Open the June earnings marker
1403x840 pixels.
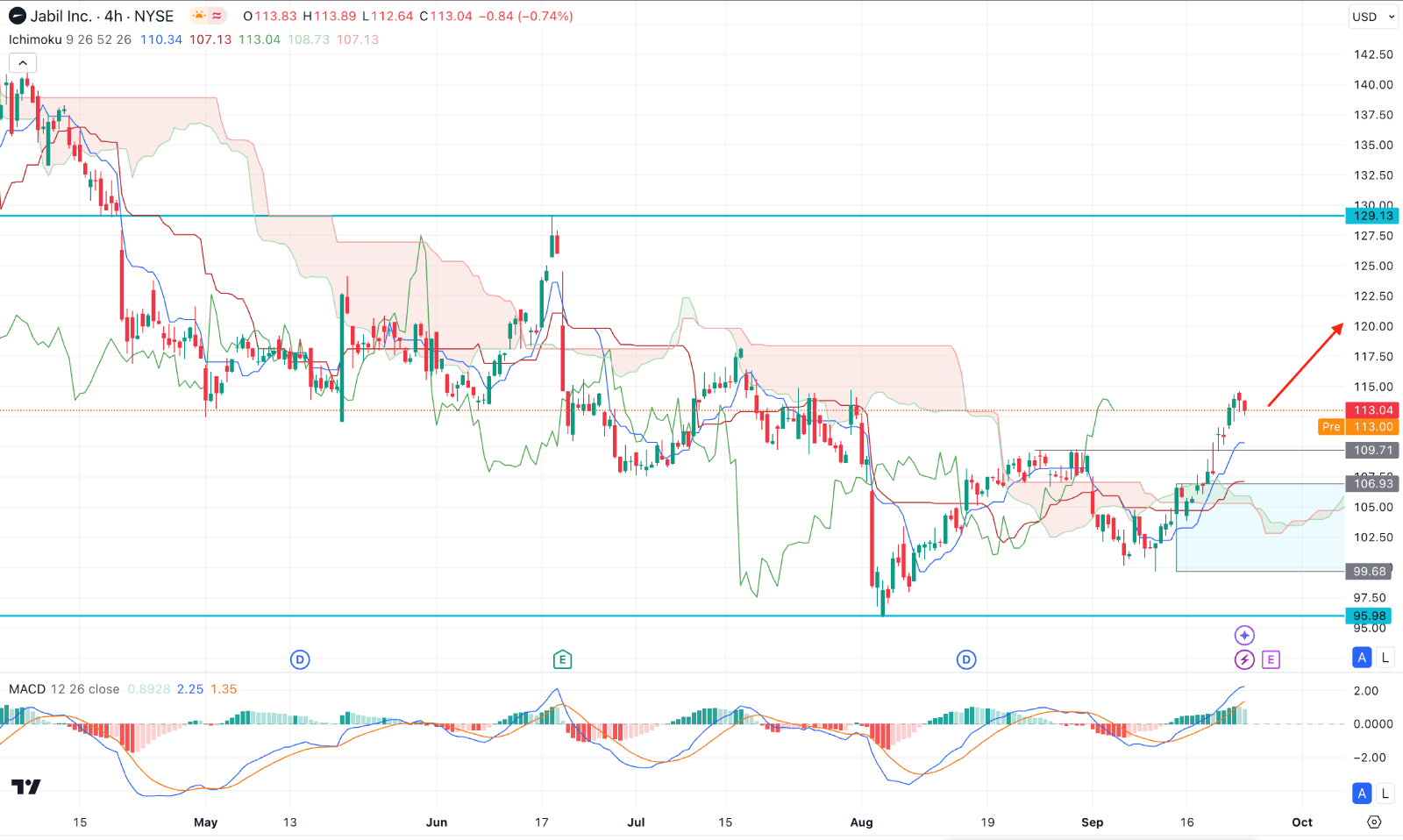coord(563,659)
